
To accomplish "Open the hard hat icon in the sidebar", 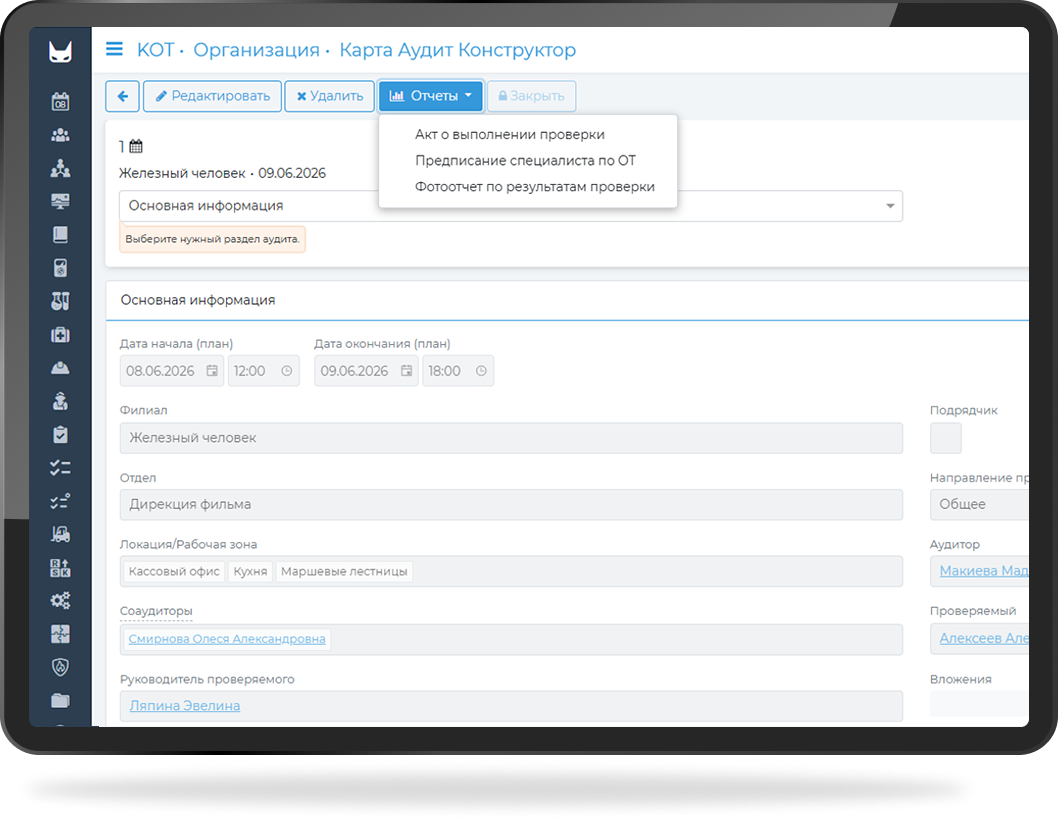I will [60, 368].
